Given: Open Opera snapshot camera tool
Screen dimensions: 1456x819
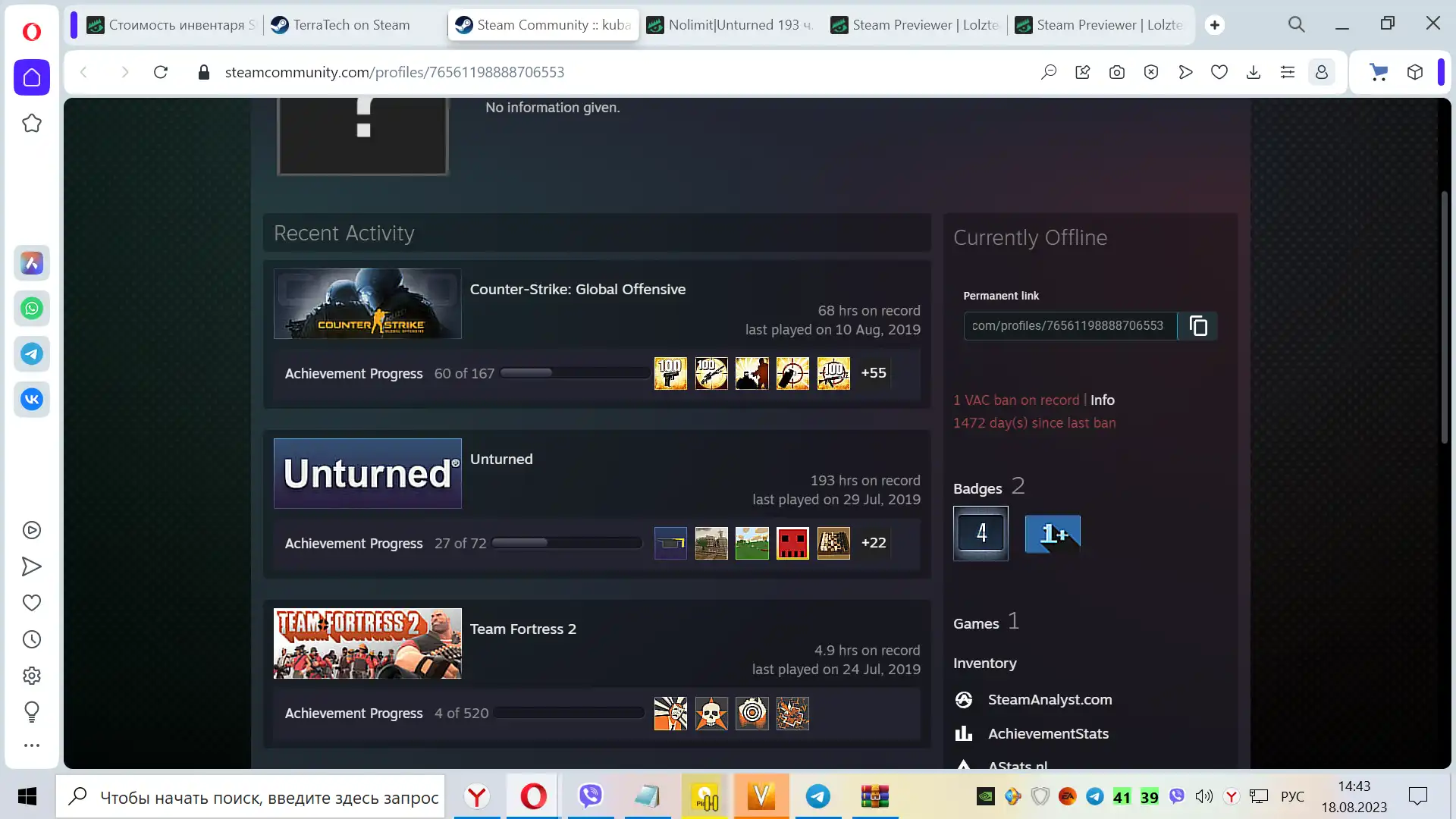Looking at the screenshot, I should 1116,72.
